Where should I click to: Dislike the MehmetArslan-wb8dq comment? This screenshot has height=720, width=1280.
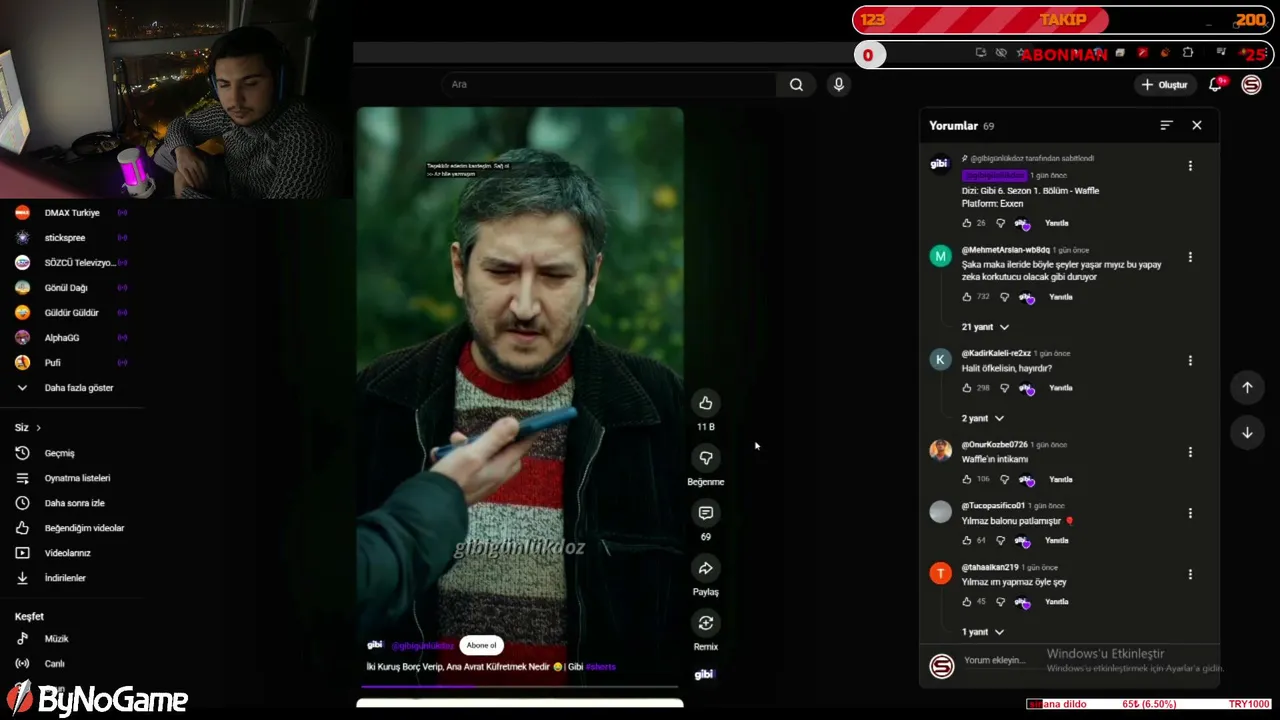(x=1005, y=297)
